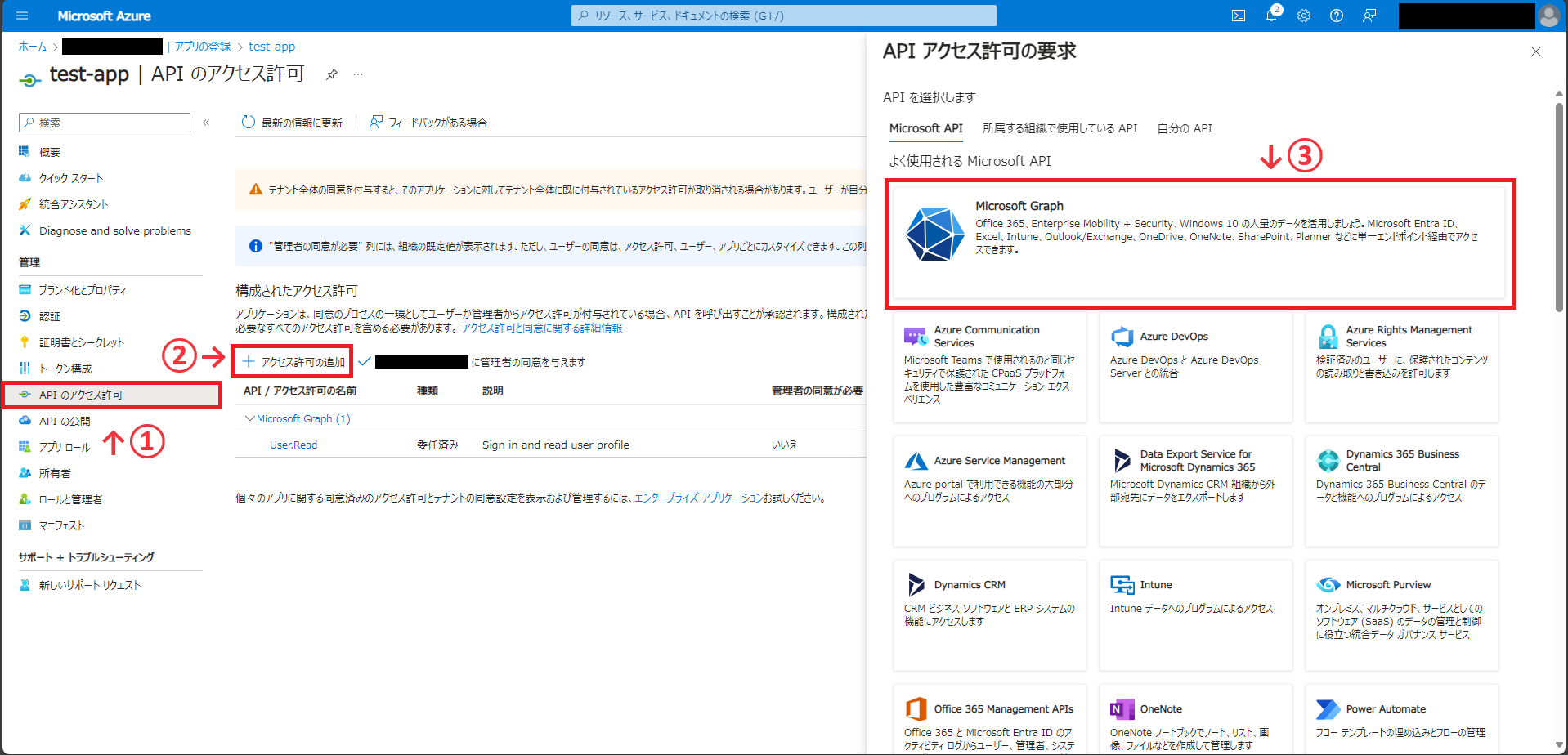The width and height of the screenshot is (1568, 755).
Task: Navigate to API の公開
Action: click(x=64, y=420)
